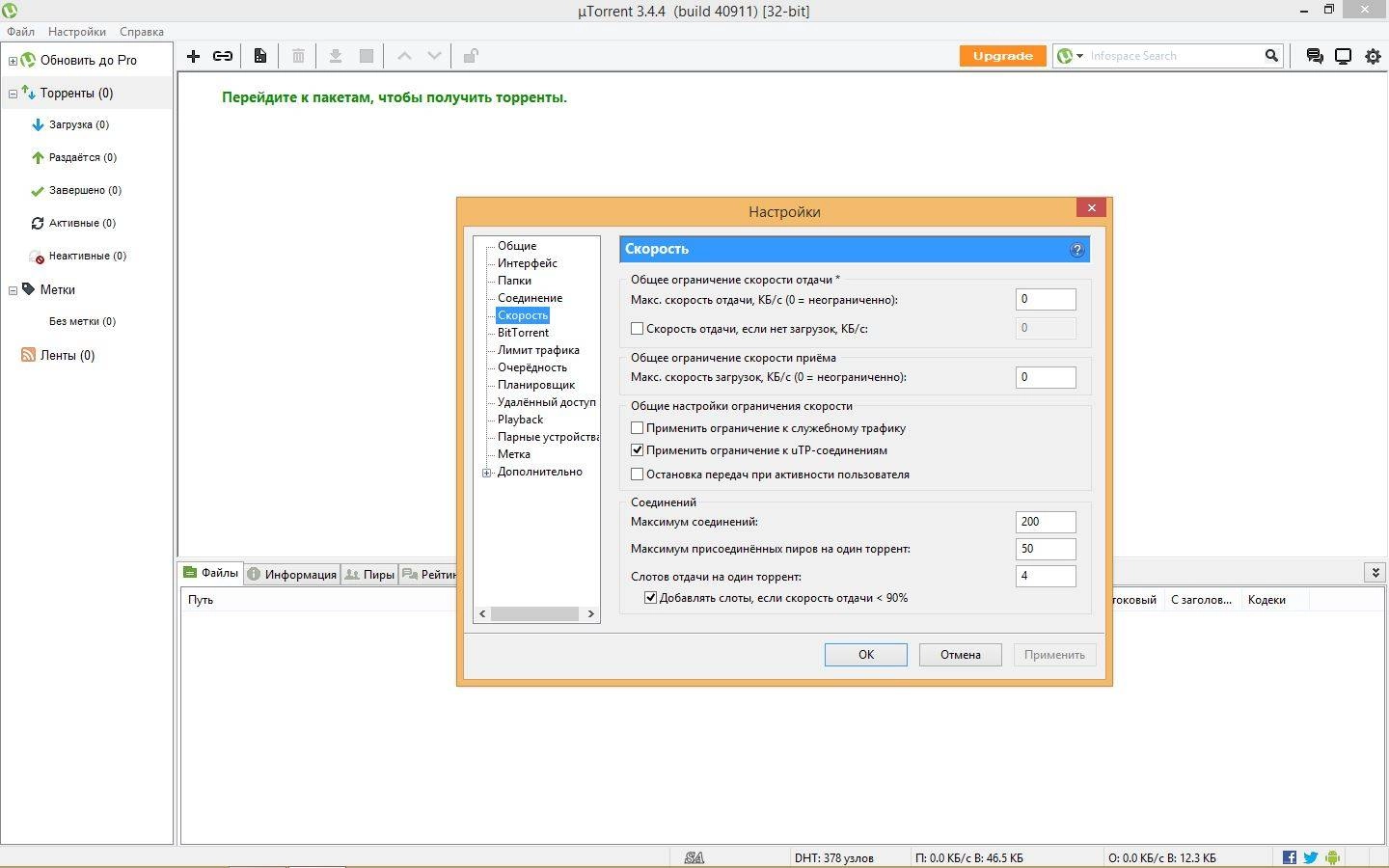
Task: Disable 'Применить ограничение к uTP-соединениям'
Action: click(638, 449)
